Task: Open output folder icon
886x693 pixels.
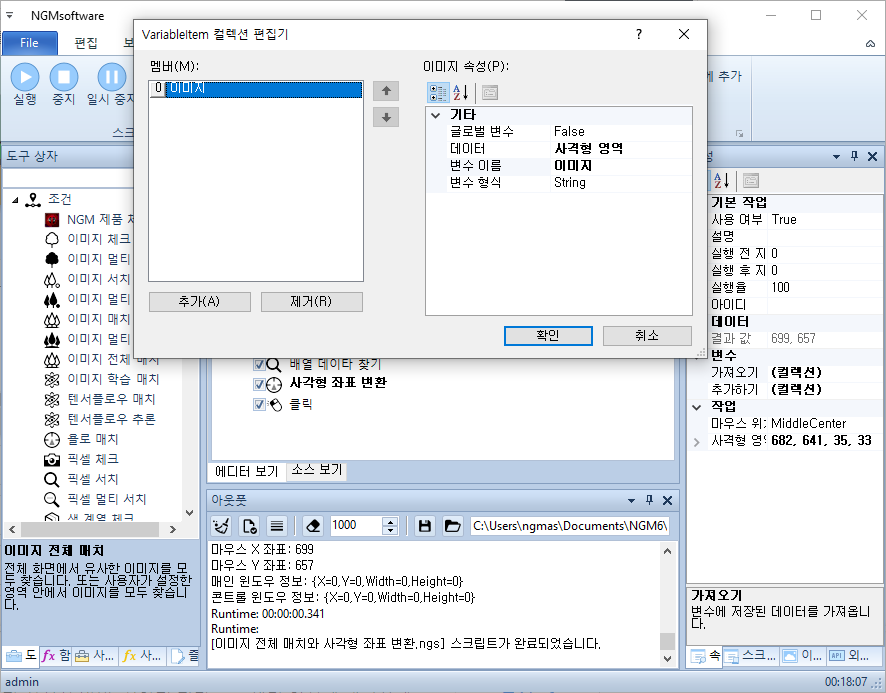Action: pyautogui.click(x=453, y=526)
